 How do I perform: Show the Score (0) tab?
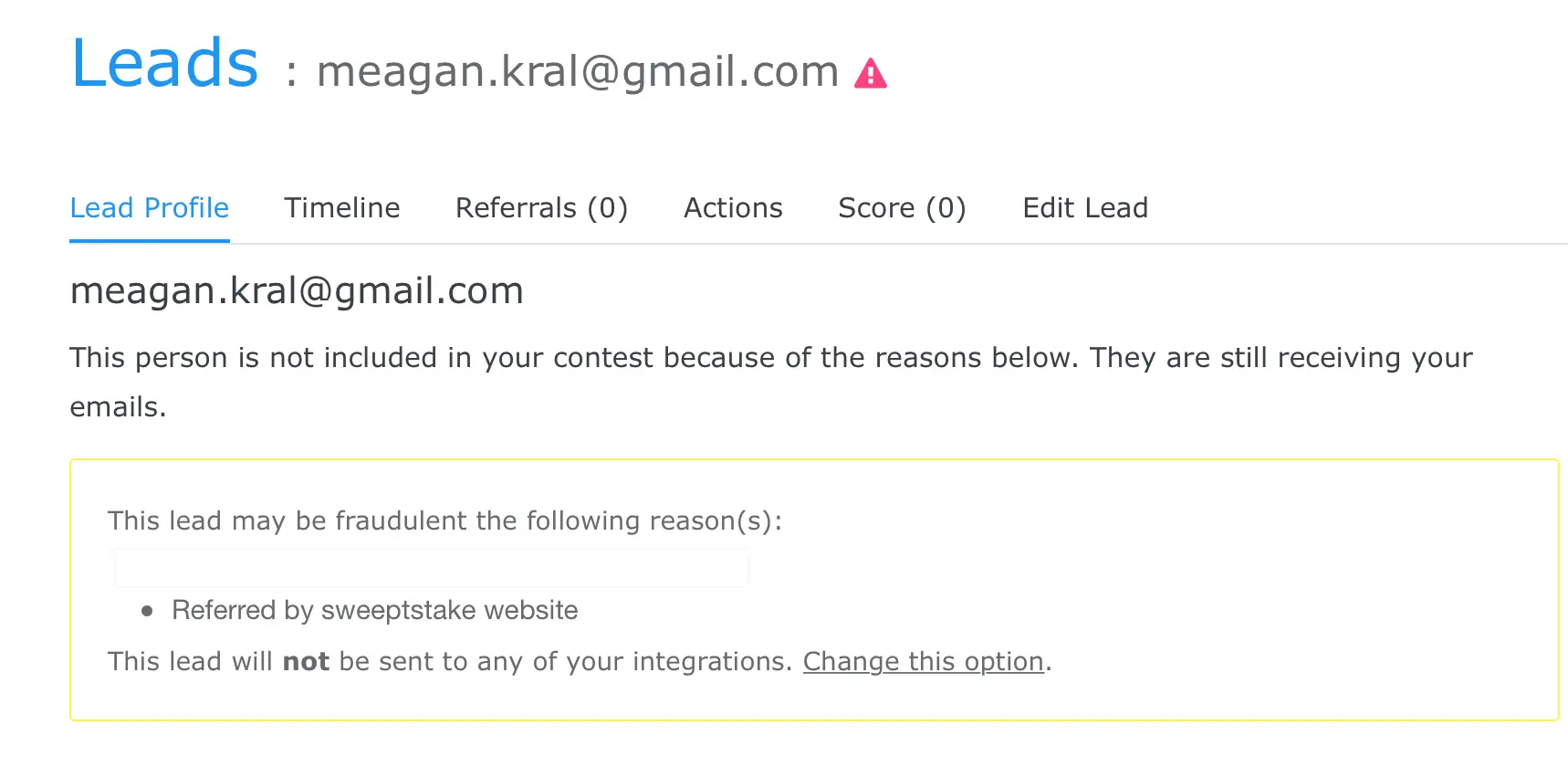[x=902, y=208]
